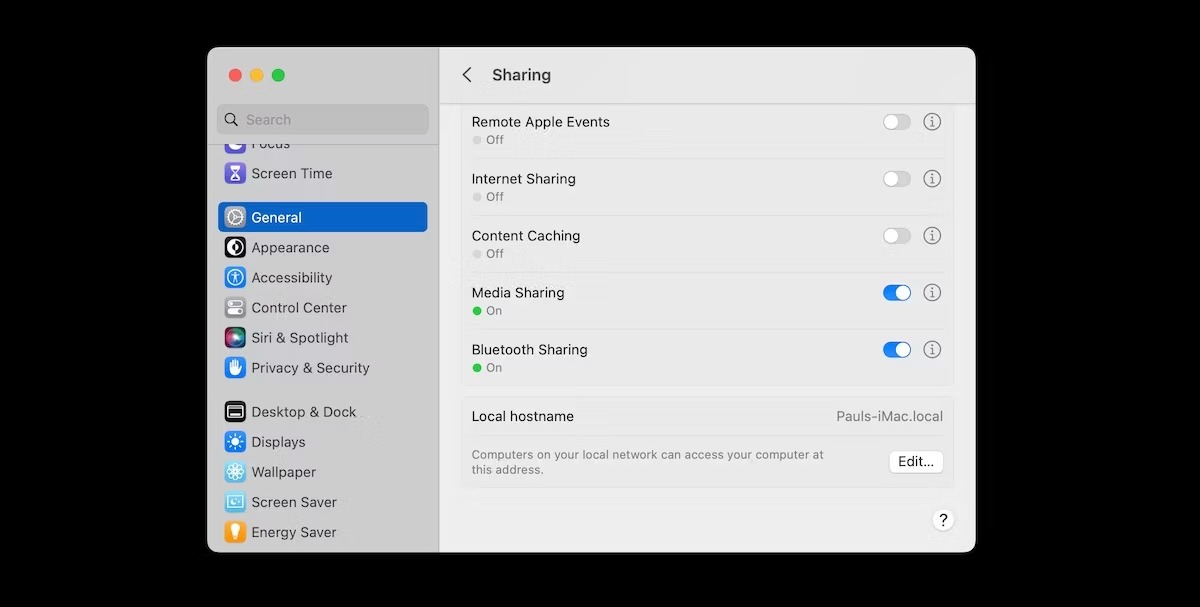Image resolution: width=1200 pixels, height=607 pixels.
Task: Click the green zoom window button
Action: pyautogui.click(x=278, y=75)
